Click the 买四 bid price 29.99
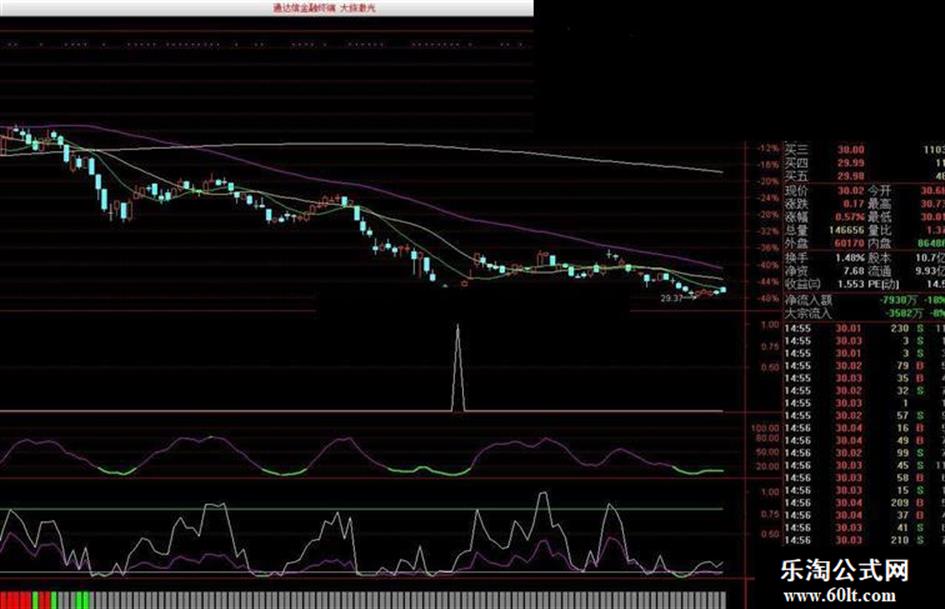The height and width of the screenshot is (609, 945). point(851,163)
